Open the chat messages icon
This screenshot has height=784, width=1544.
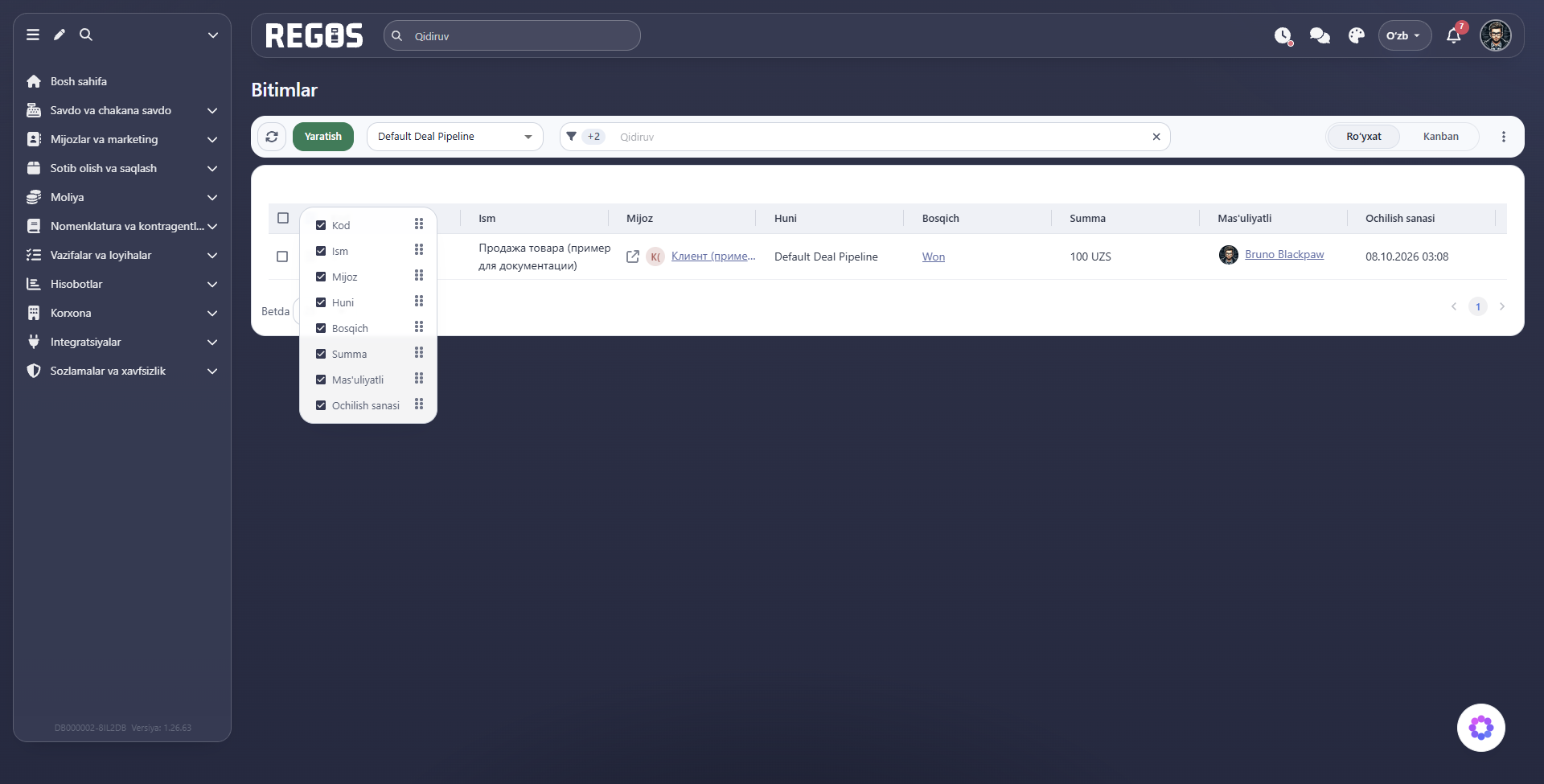[x=1320, y=35]
